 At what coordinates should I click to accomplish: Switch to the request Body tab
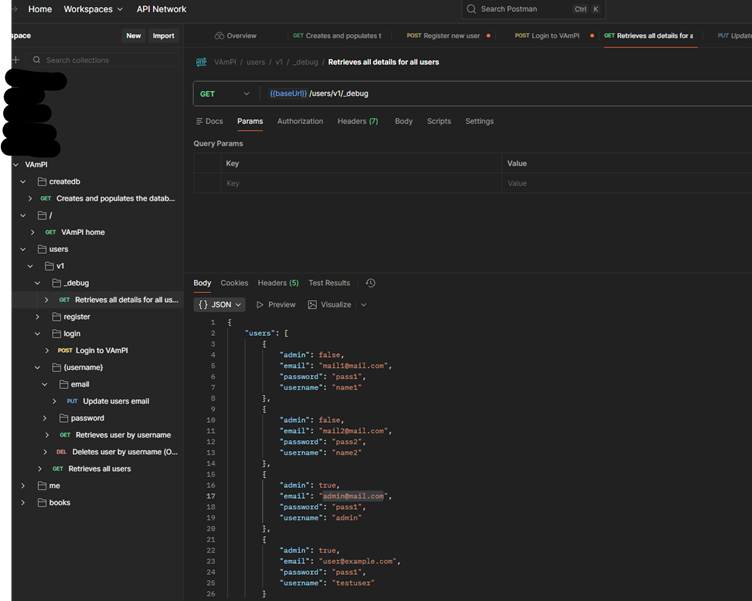tap(404, 121)
